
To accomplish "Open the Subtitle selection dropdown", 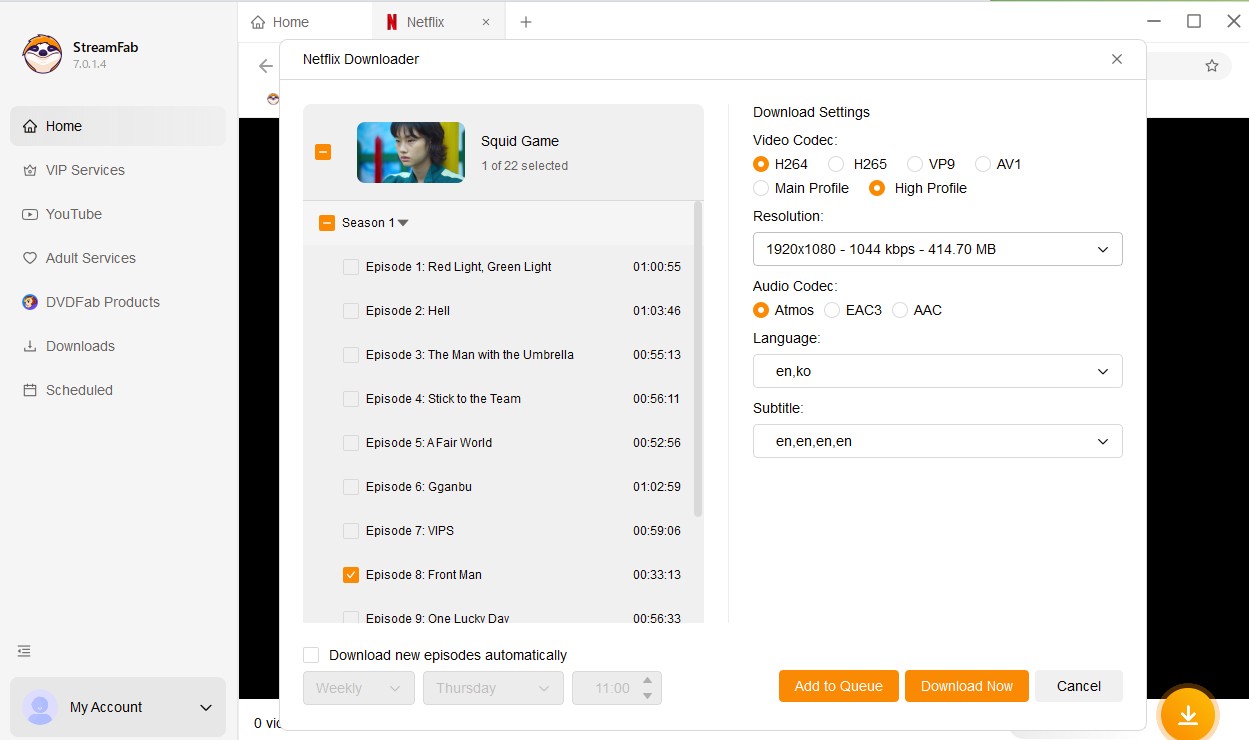I will [937, 441].
